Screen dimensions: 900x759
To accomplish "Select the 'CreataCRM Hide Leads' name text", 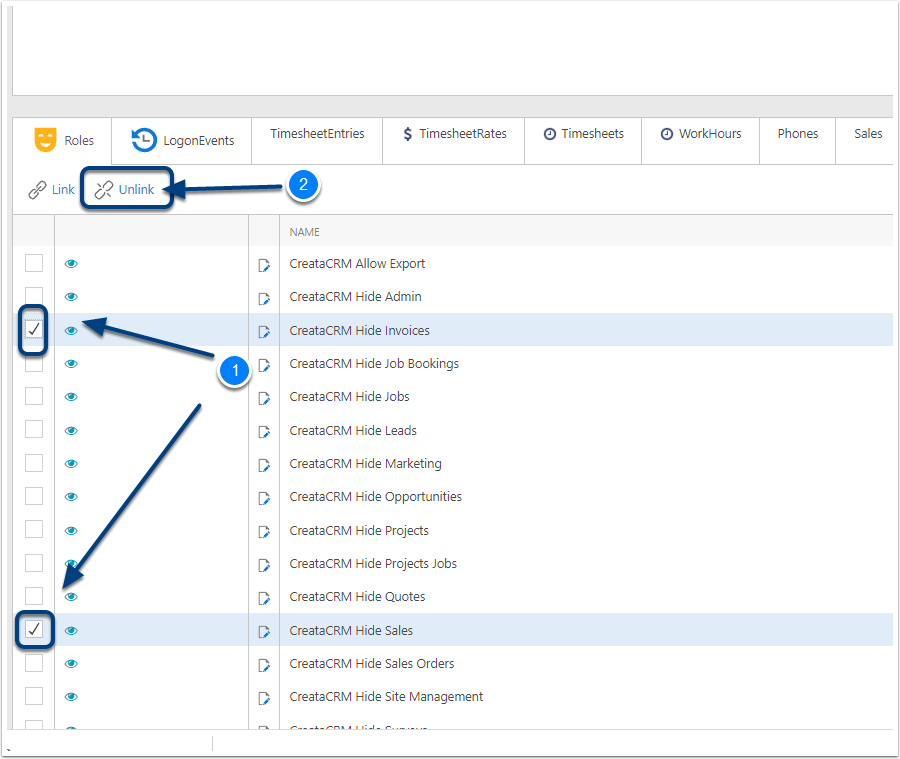I will tap(353, 431).
